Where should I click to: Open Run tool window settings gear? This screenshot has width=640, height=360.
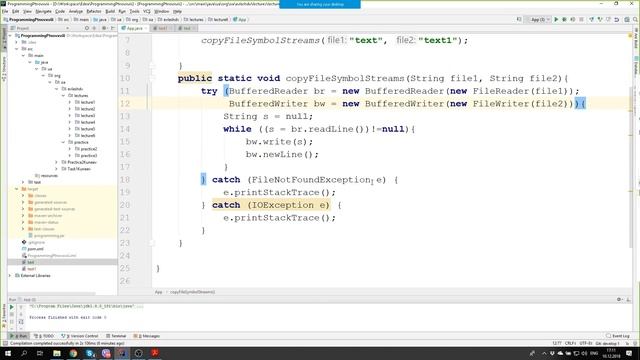point(619,299)
